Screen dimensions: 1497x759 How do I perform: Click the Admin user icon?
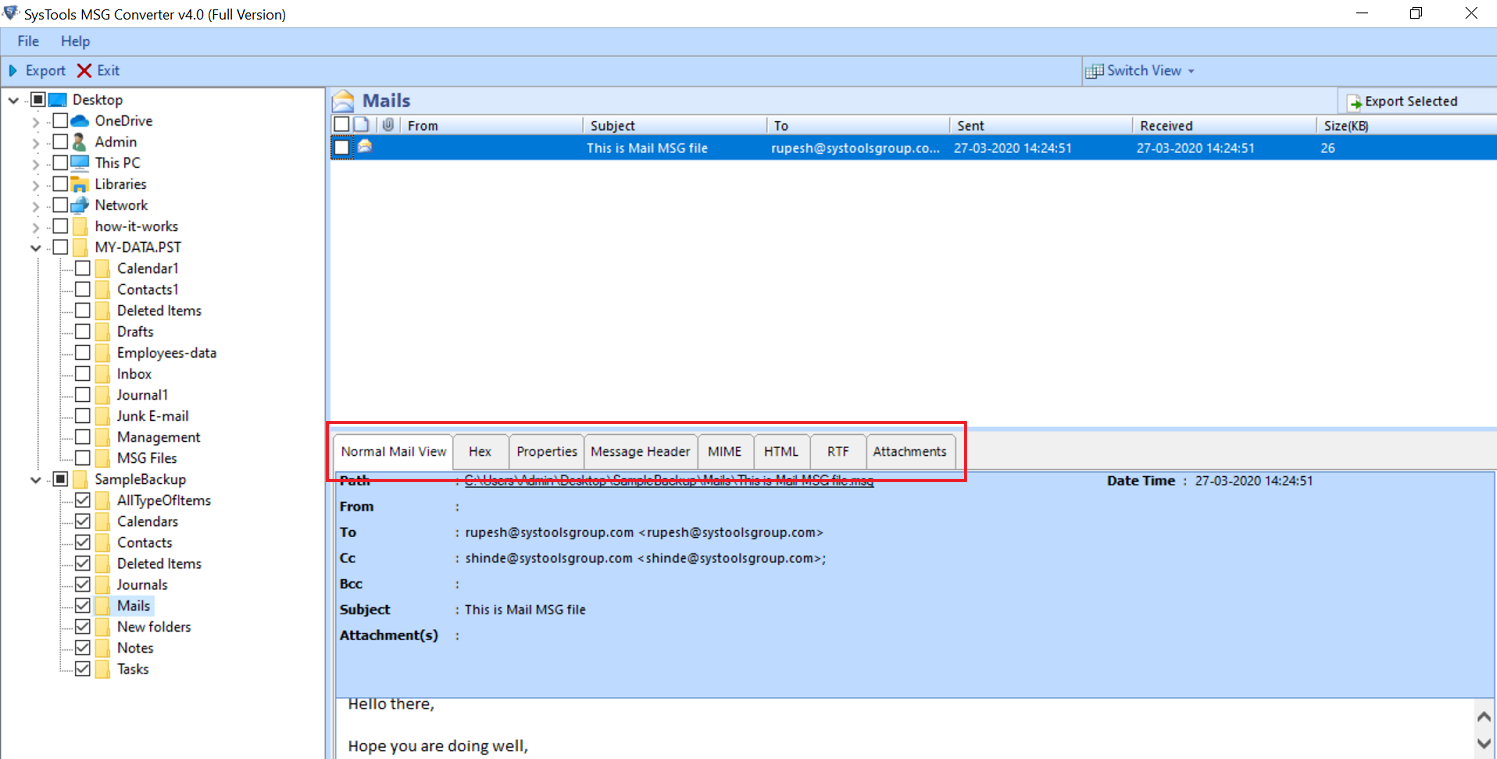pos(80,142)
